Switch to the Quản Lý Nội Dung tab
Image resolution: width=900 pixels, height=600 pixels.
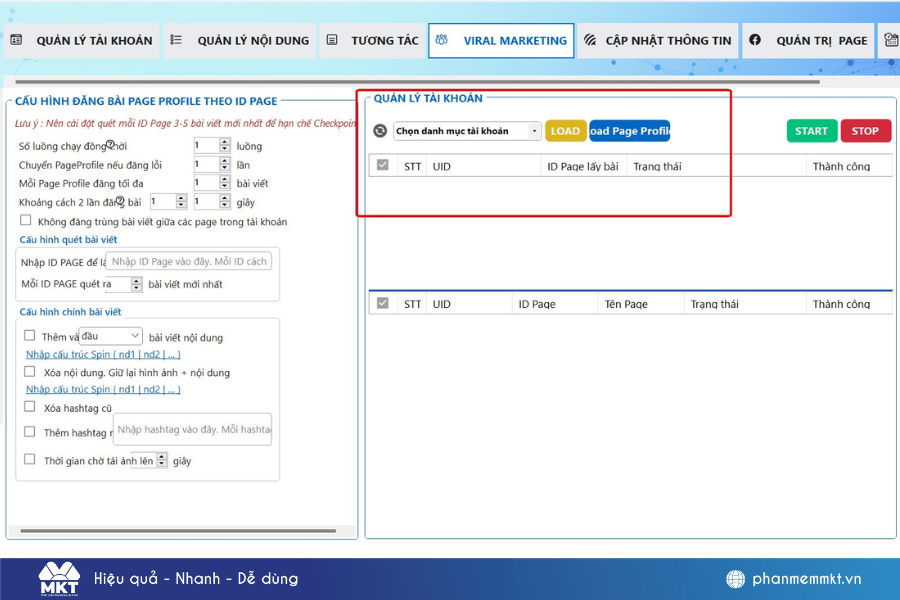pos(240,41)
